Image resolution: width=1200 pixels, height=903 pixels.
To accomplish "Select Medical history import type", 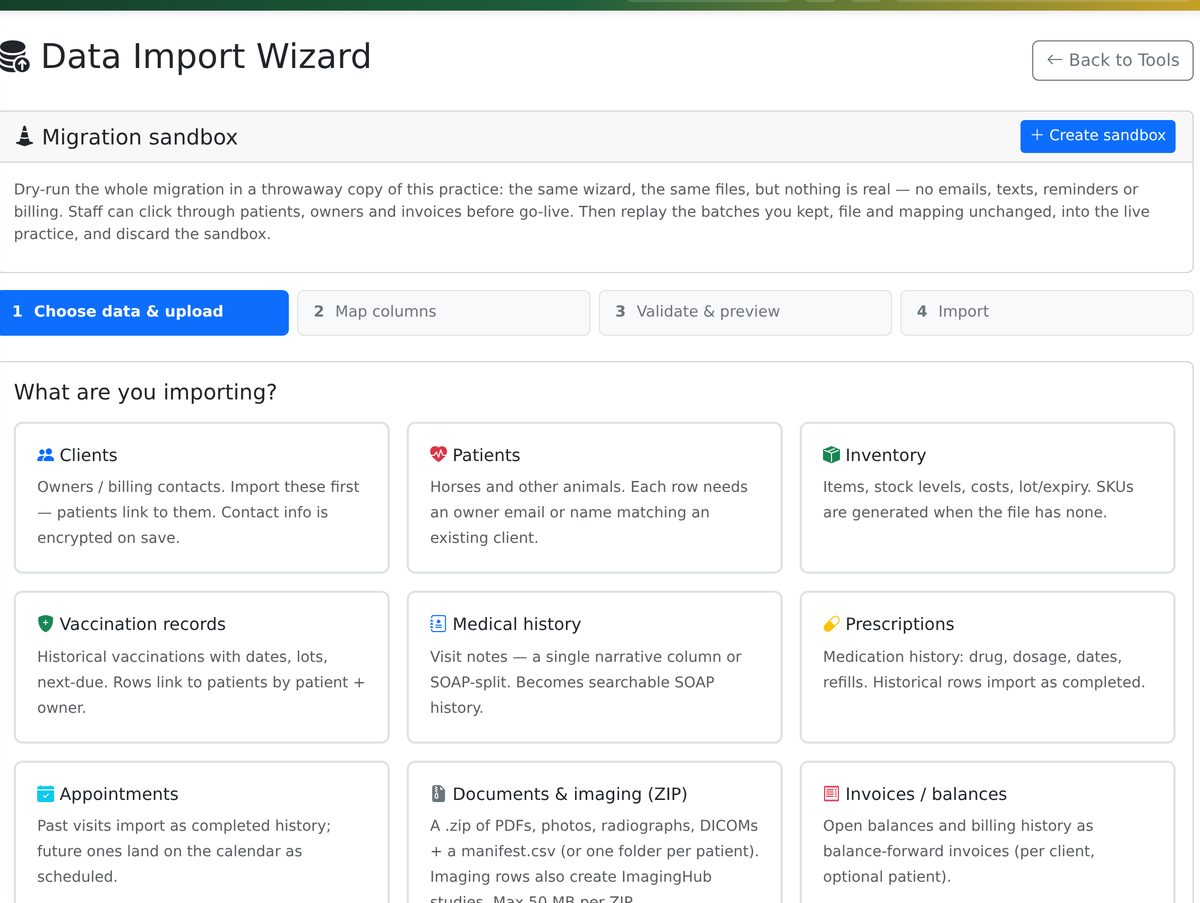I will (594, 667).
